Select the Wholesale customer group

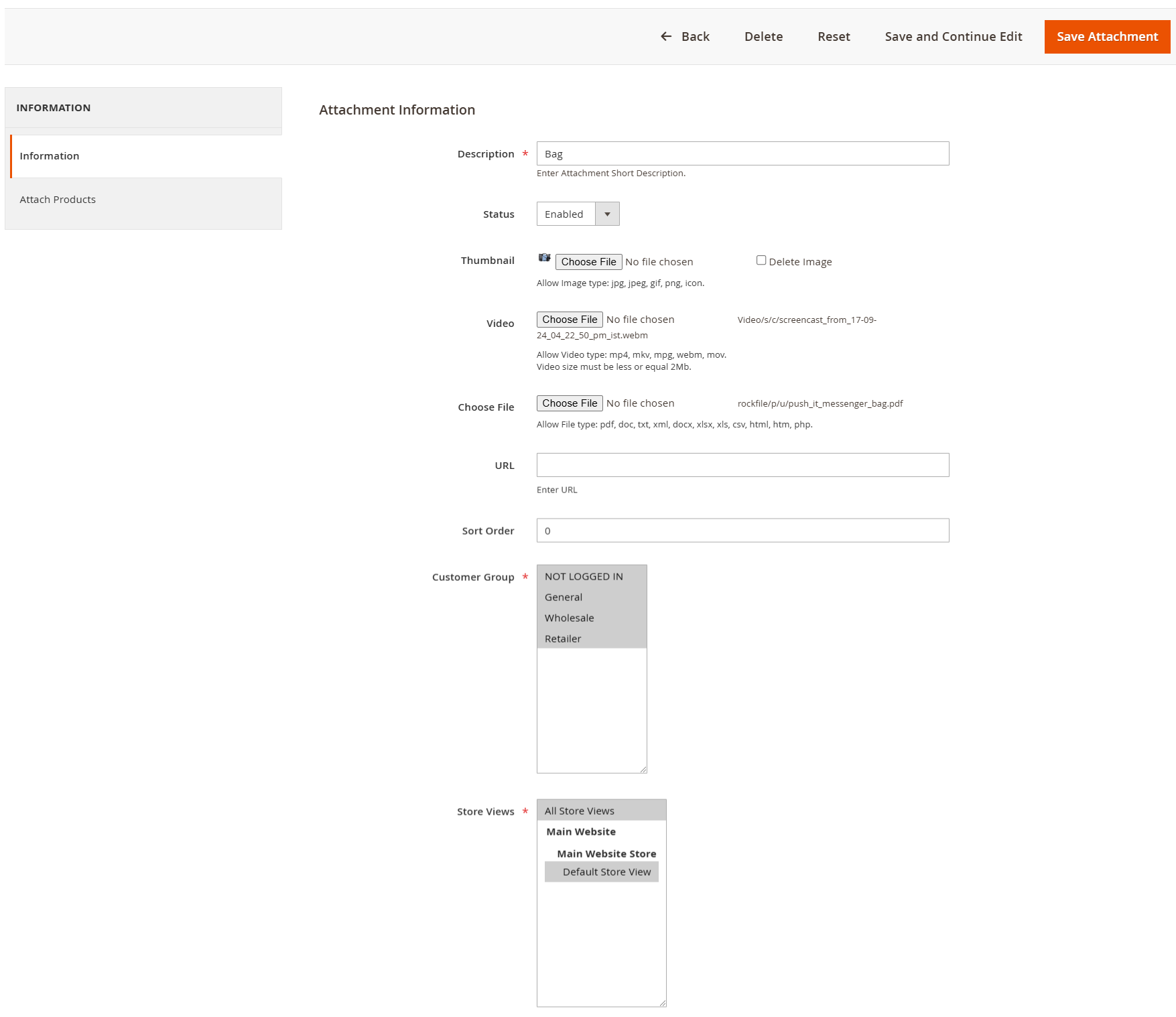[x=592, y=618]
